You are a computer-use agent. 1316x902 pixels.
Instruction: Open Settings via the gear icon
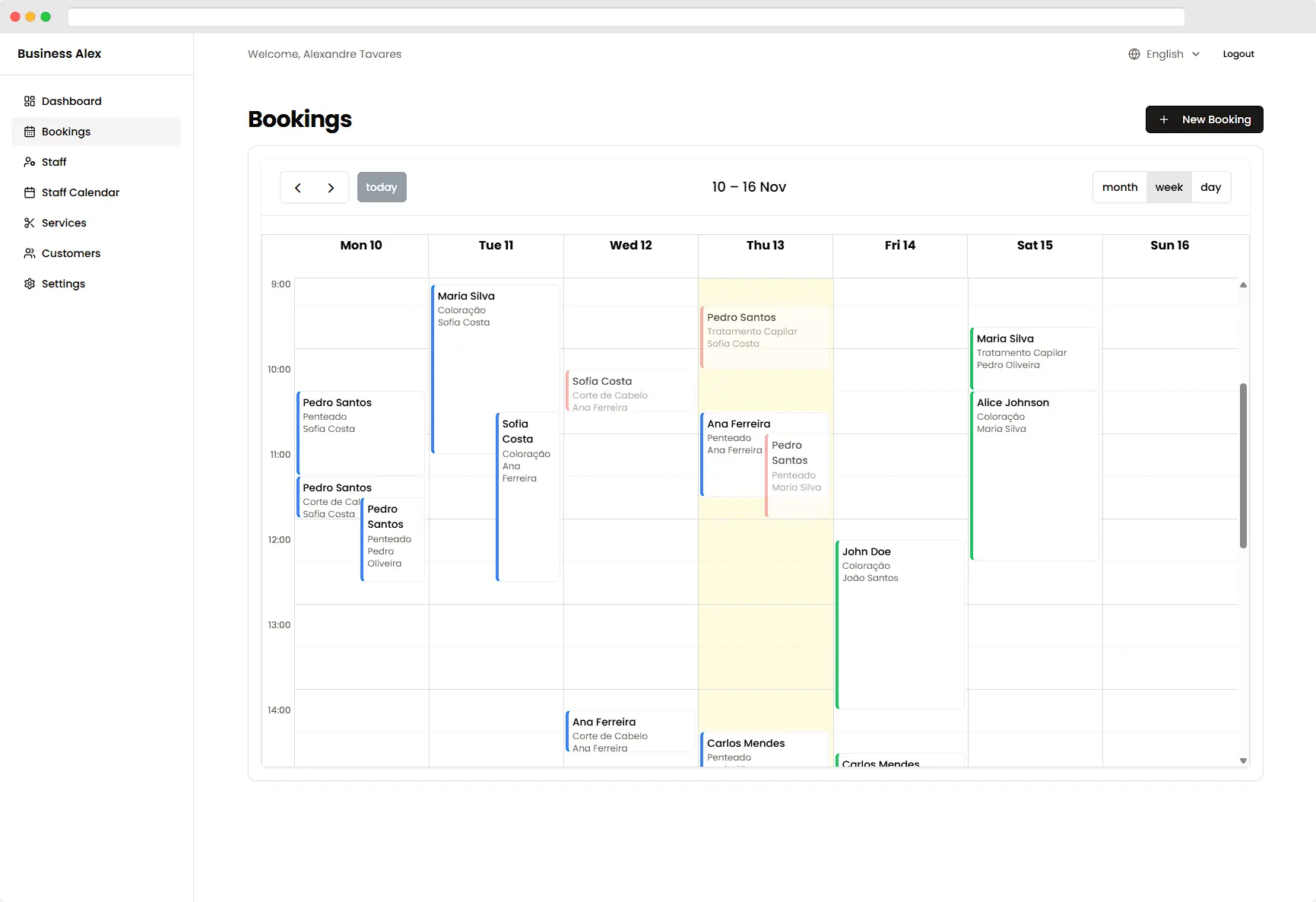click(x=30, y=284)
